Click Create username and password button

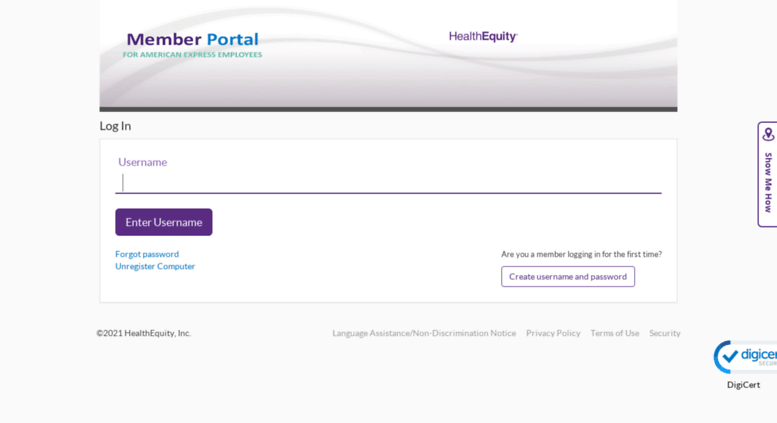tap(568, 276)
